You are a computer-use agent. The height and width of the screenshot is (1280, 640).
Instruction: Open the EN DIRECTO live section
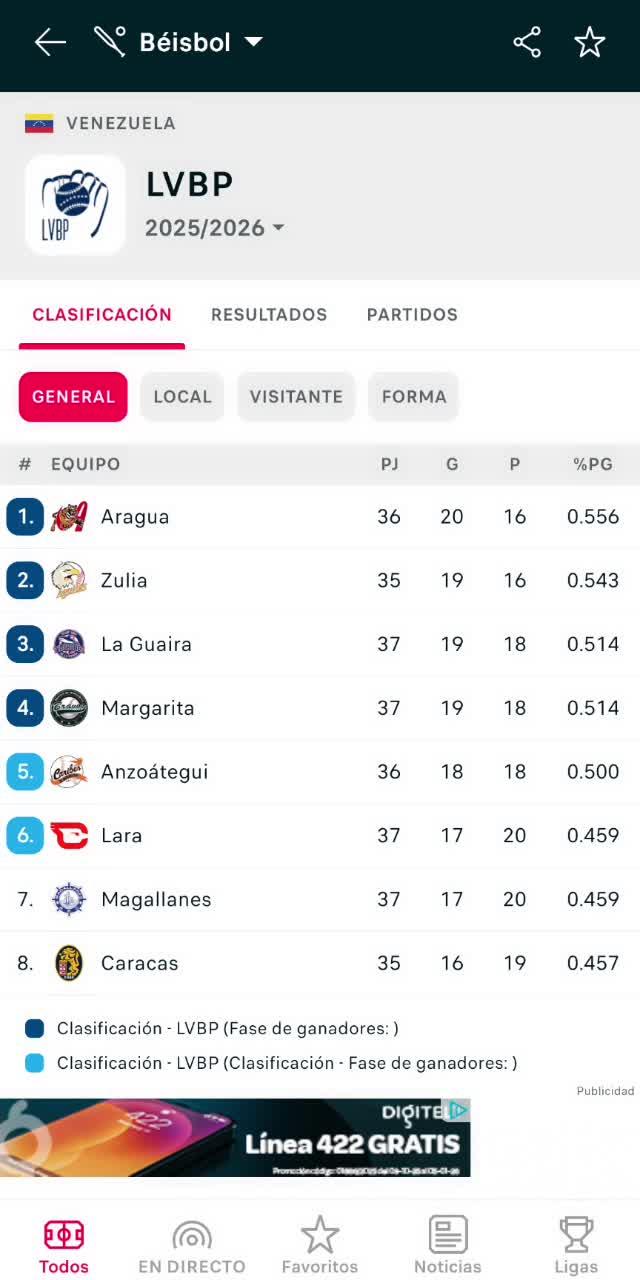point(192,1246)
